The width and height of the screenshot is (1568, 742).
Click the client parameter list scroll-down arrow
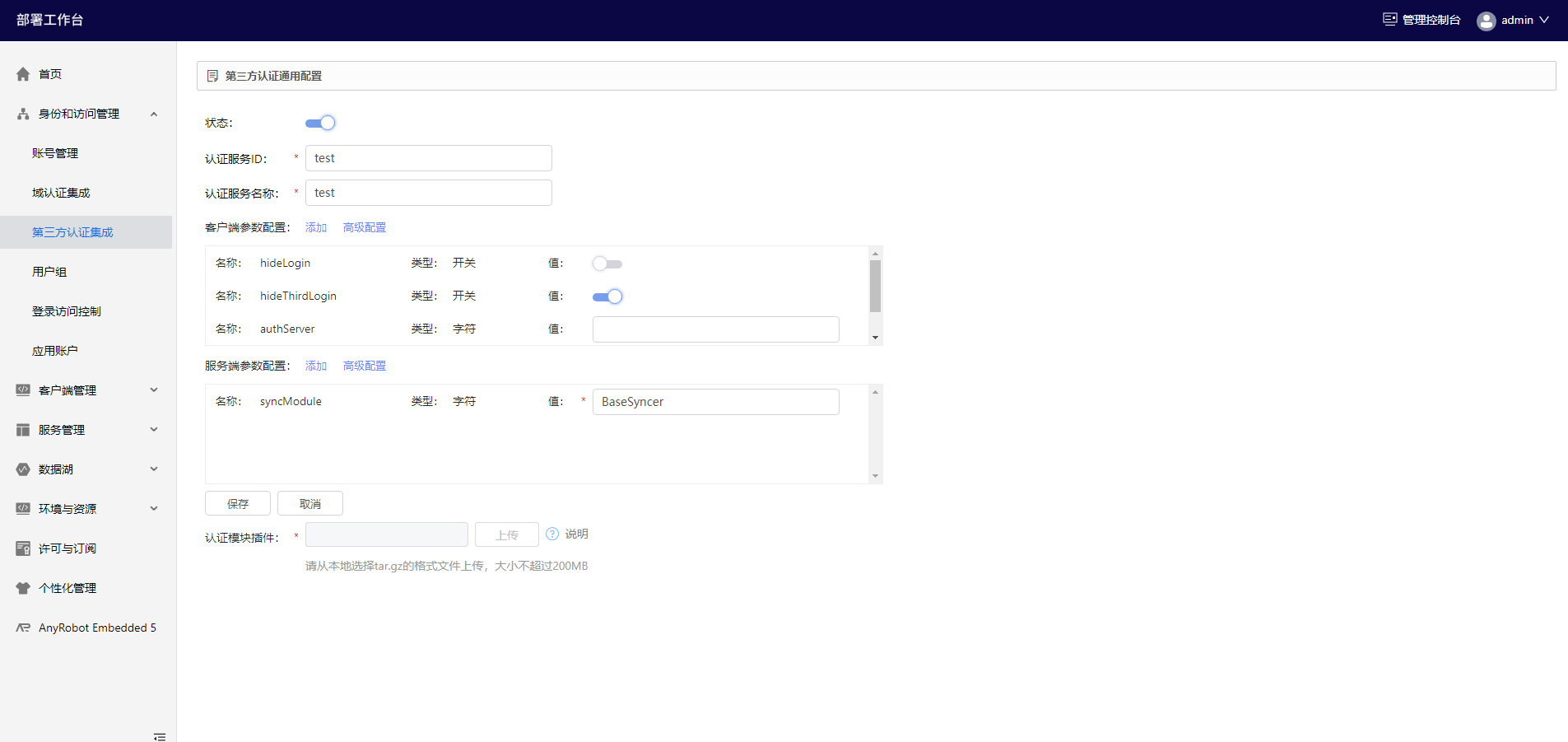point(875,338)
